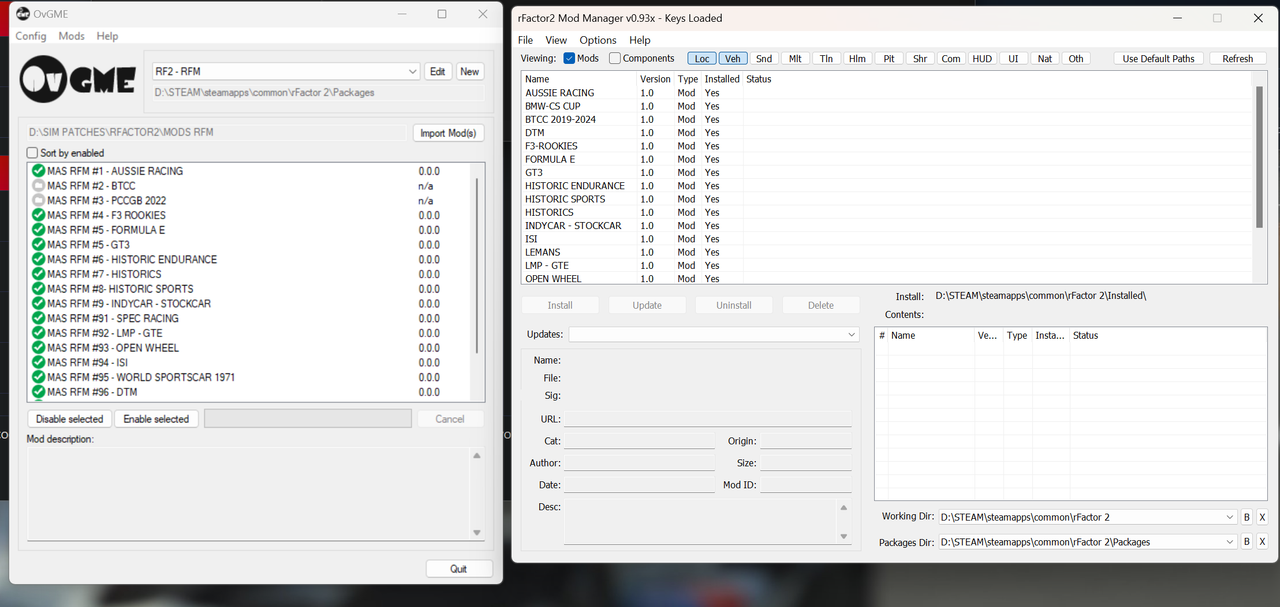Toggle the Com filter button
The image size is (1280, 607).
951,59
